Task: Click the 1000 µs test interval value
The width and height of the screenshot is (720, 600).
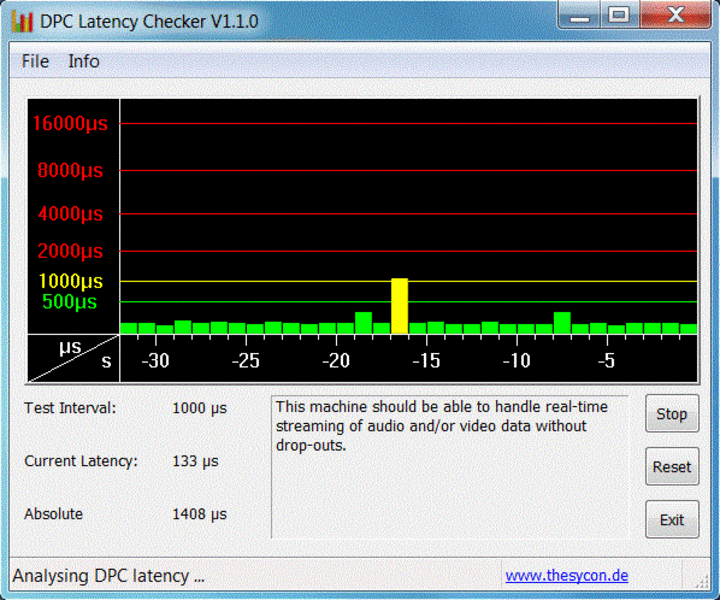Action: [199, 408]
